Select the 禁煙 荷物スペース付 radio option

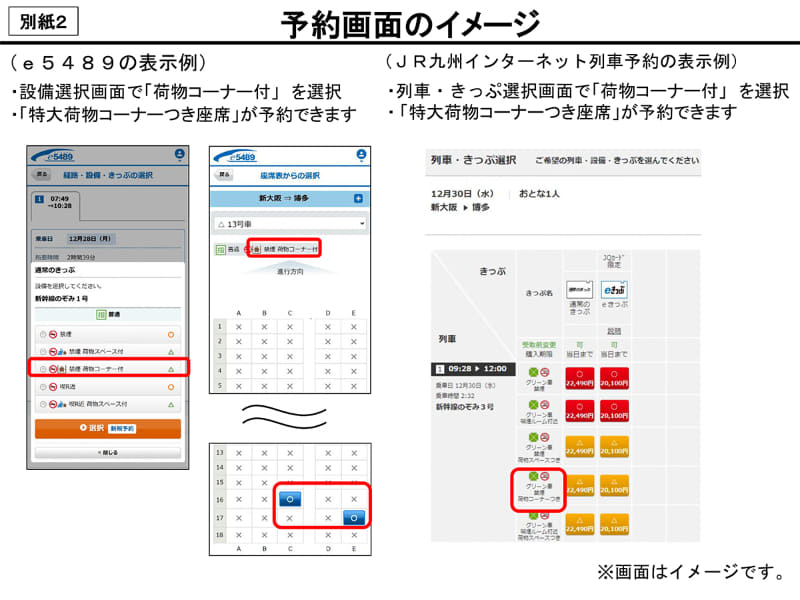43,352
